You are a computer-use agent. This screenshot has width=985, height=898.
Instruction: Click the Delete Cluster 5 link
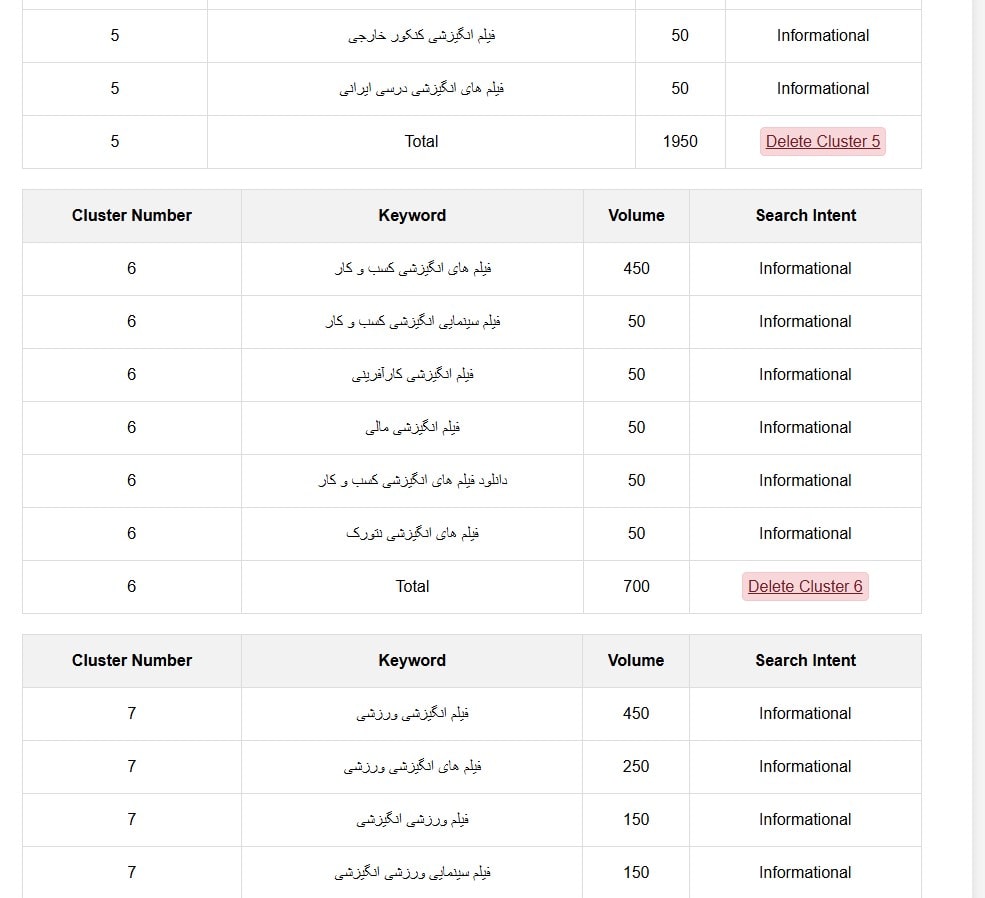click(823, 141)
